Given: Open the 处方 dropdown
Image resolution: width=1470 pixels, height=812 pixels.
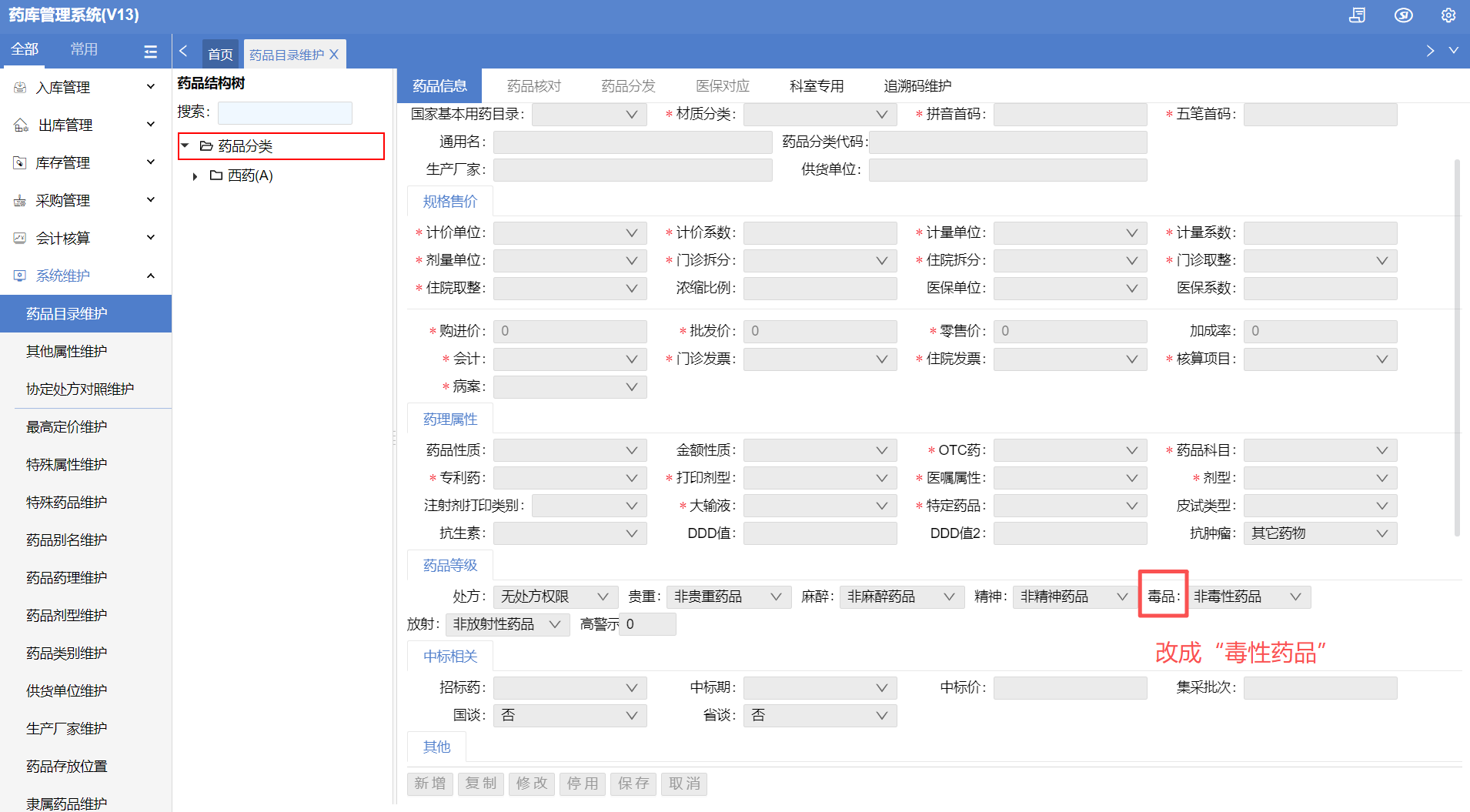Looking at the screenshot, I should pyautogui.click(x=556, y=597).
